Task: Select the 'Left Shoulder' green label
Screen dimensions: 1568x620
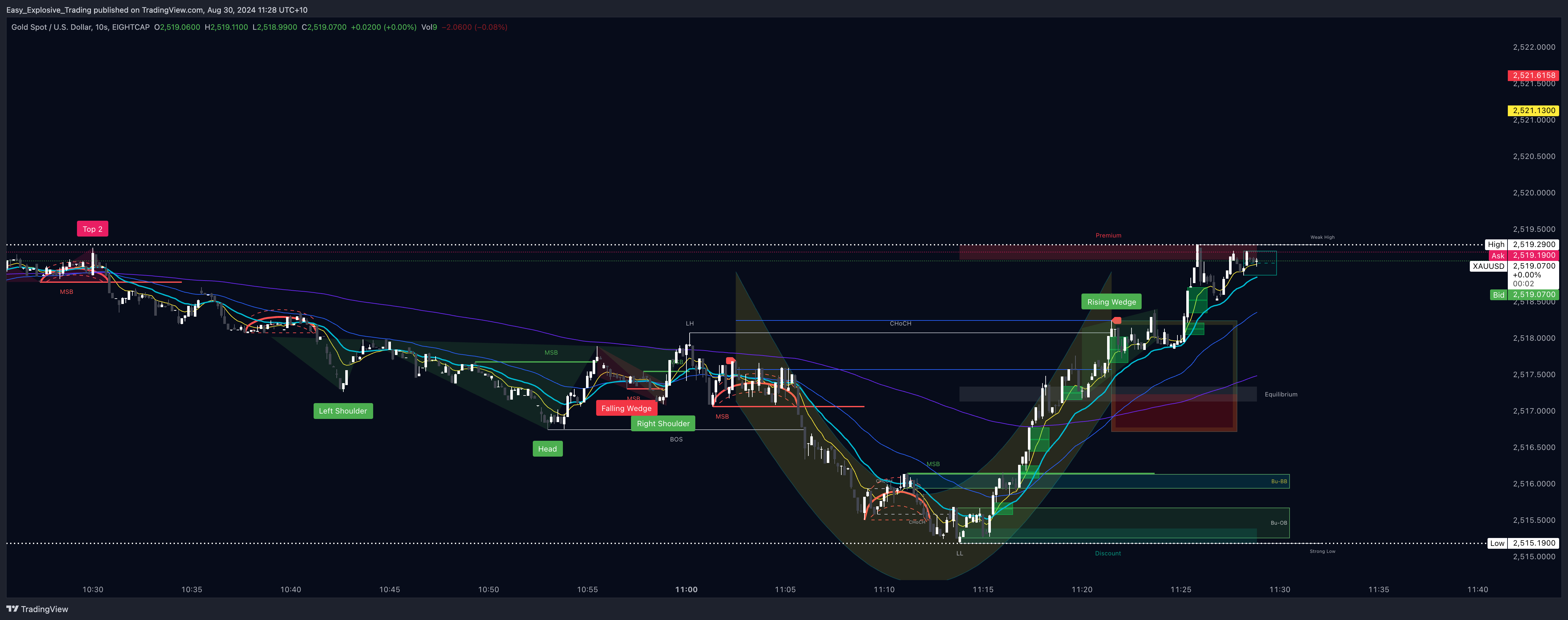Action: [343, 411]
